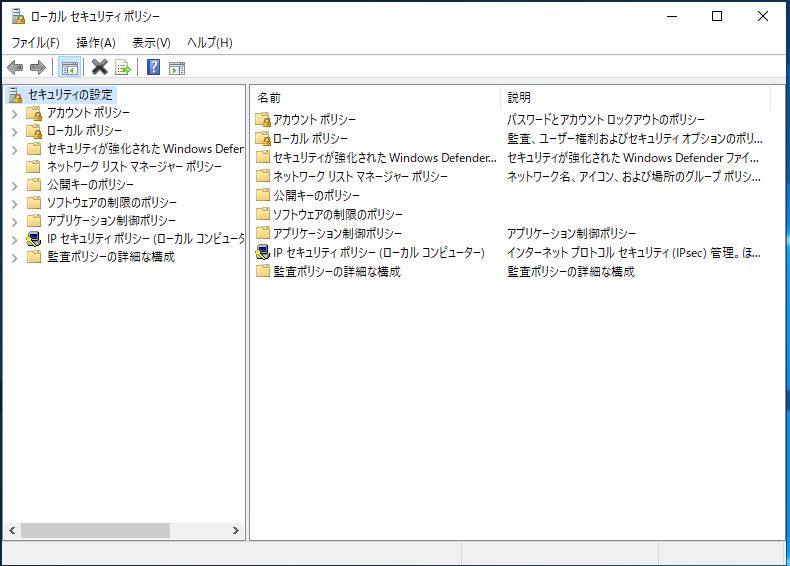Screen dimensions: 790x566
Task: Click the Delete (X) toolbar icon
Action: tap(99, 67)
